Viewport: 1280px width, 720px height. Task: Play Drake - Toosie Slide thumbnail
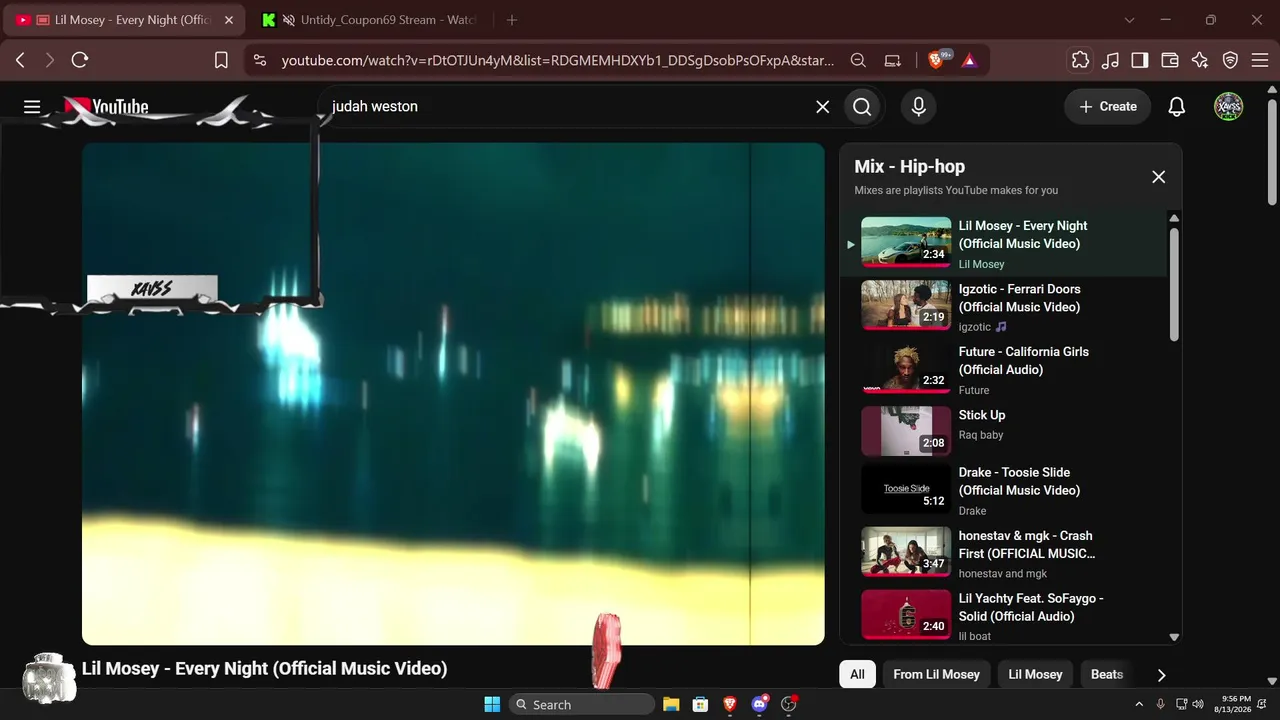click(x=906, y=490)
